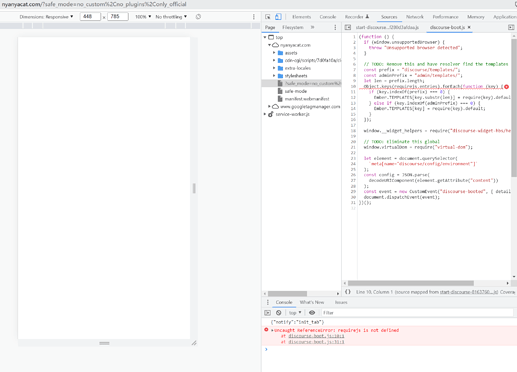Open the Dimensions Responsive dropdown

[x=46, y=17]
